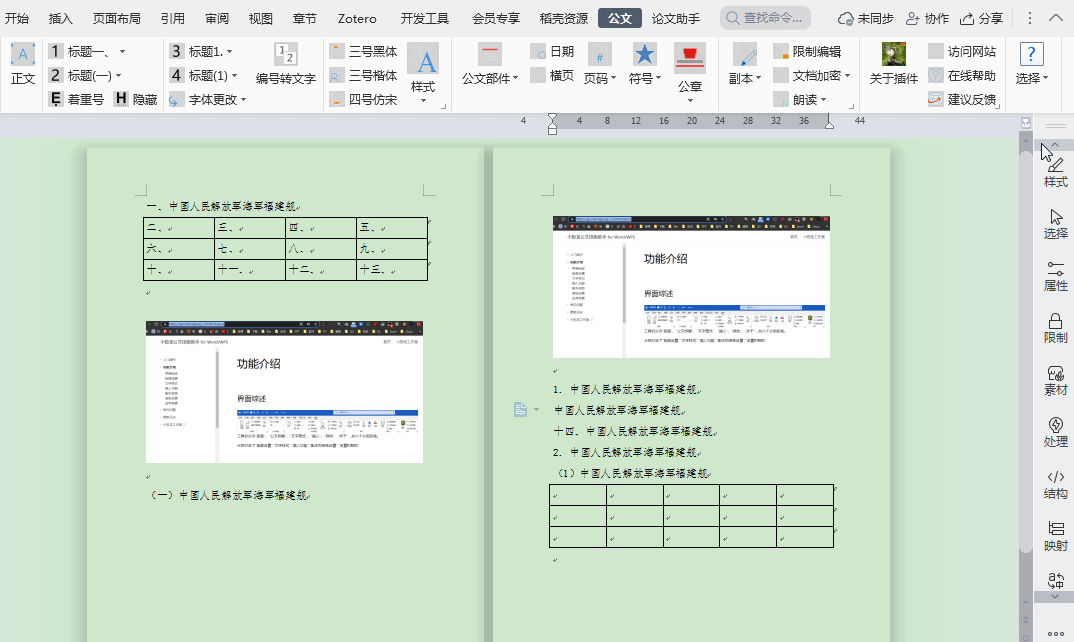Enable 限制编辑 restrict editing
Image resolution: width=1074 pixels, height=642 pixels.
click(x=807, y=51)
